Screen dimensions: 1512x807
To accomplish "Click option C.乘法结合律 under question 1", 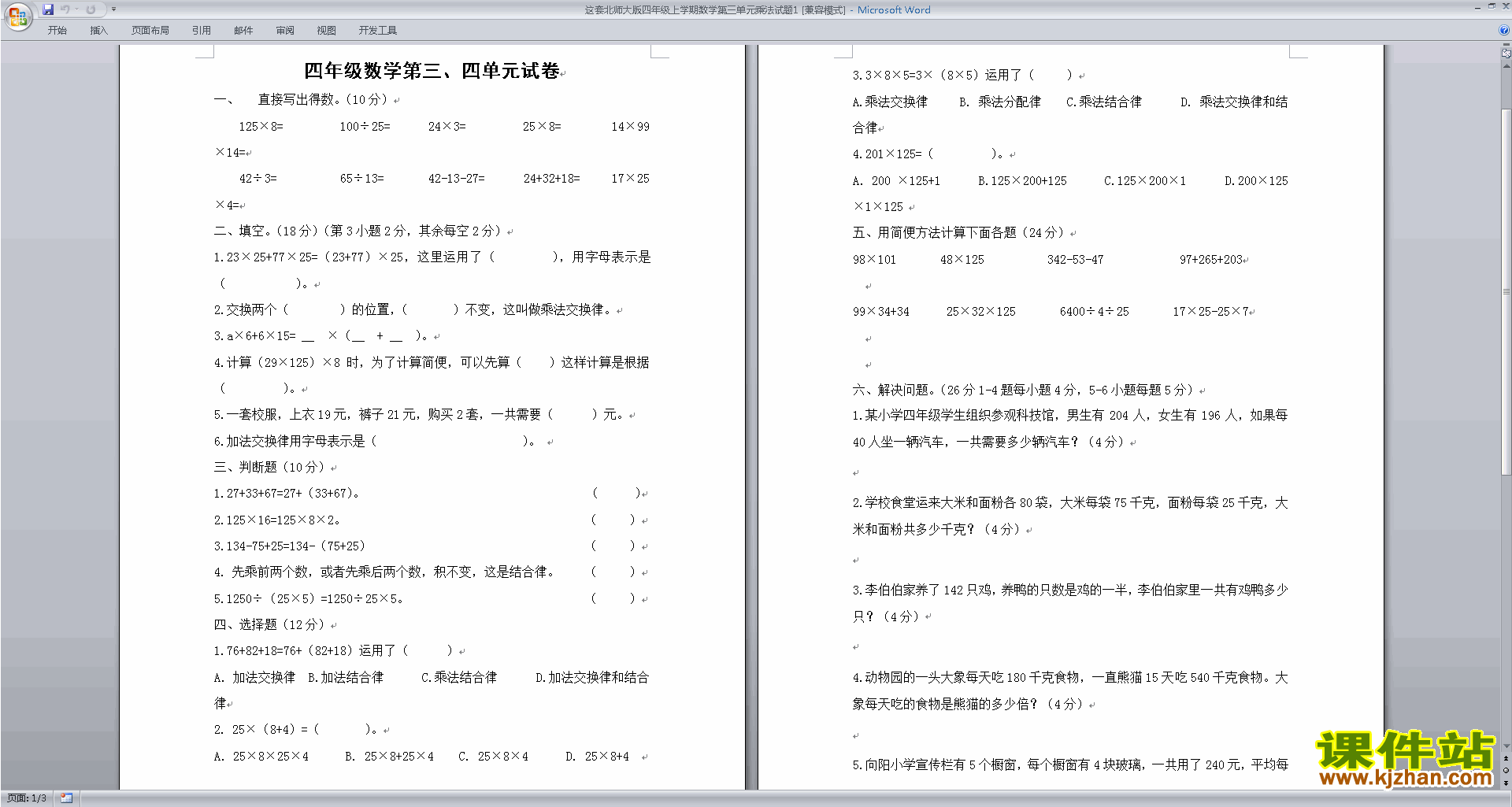I will 459,677.
